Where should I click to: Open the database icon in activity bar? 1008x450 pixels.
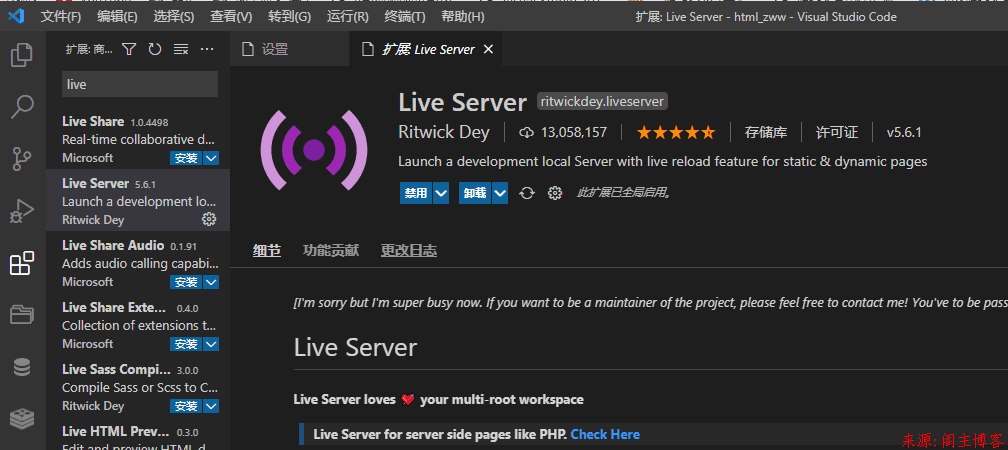tap(22, 367)
